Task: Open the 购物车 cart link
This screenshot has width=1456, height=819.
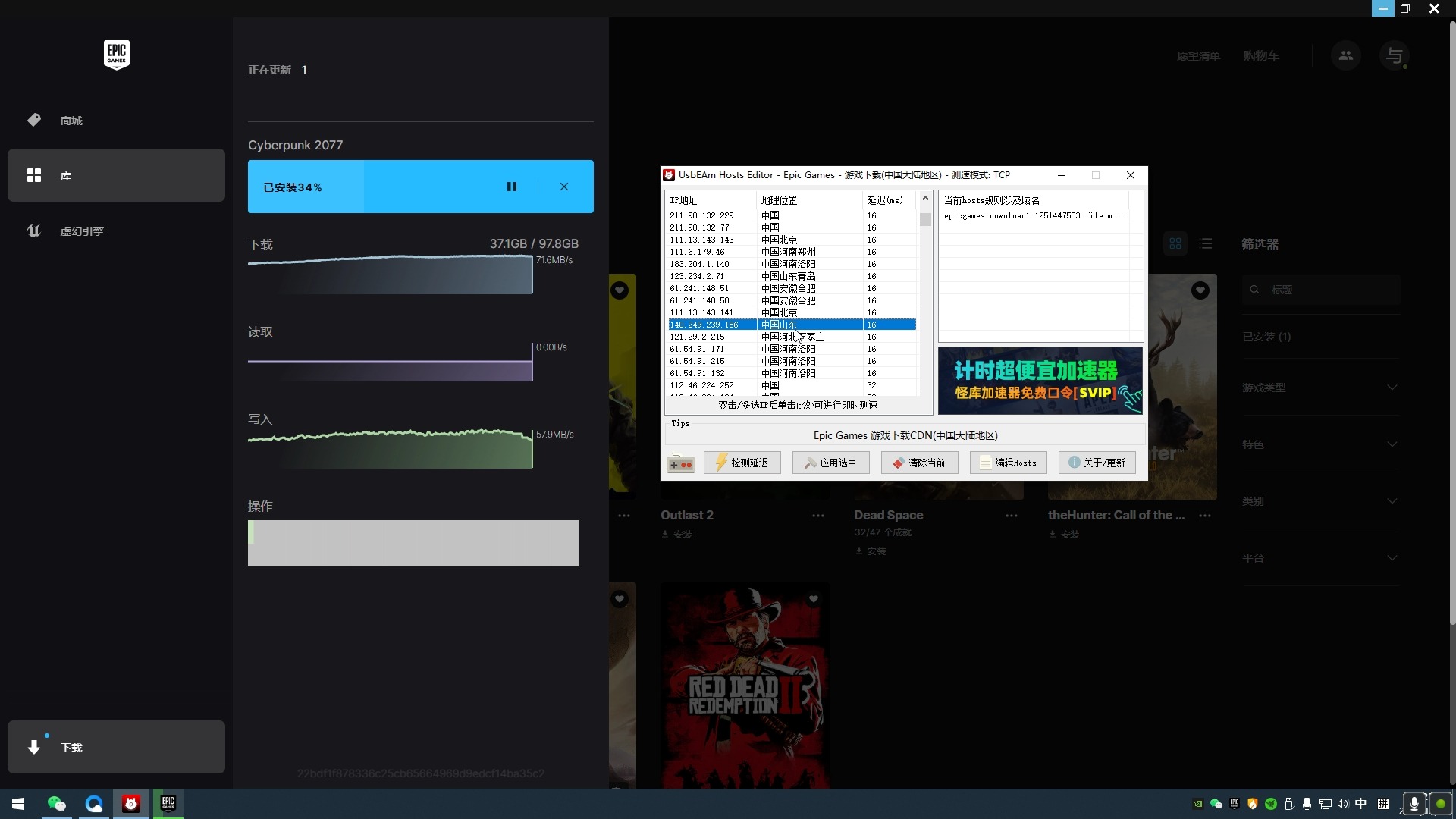Action: pos(1260,56)
